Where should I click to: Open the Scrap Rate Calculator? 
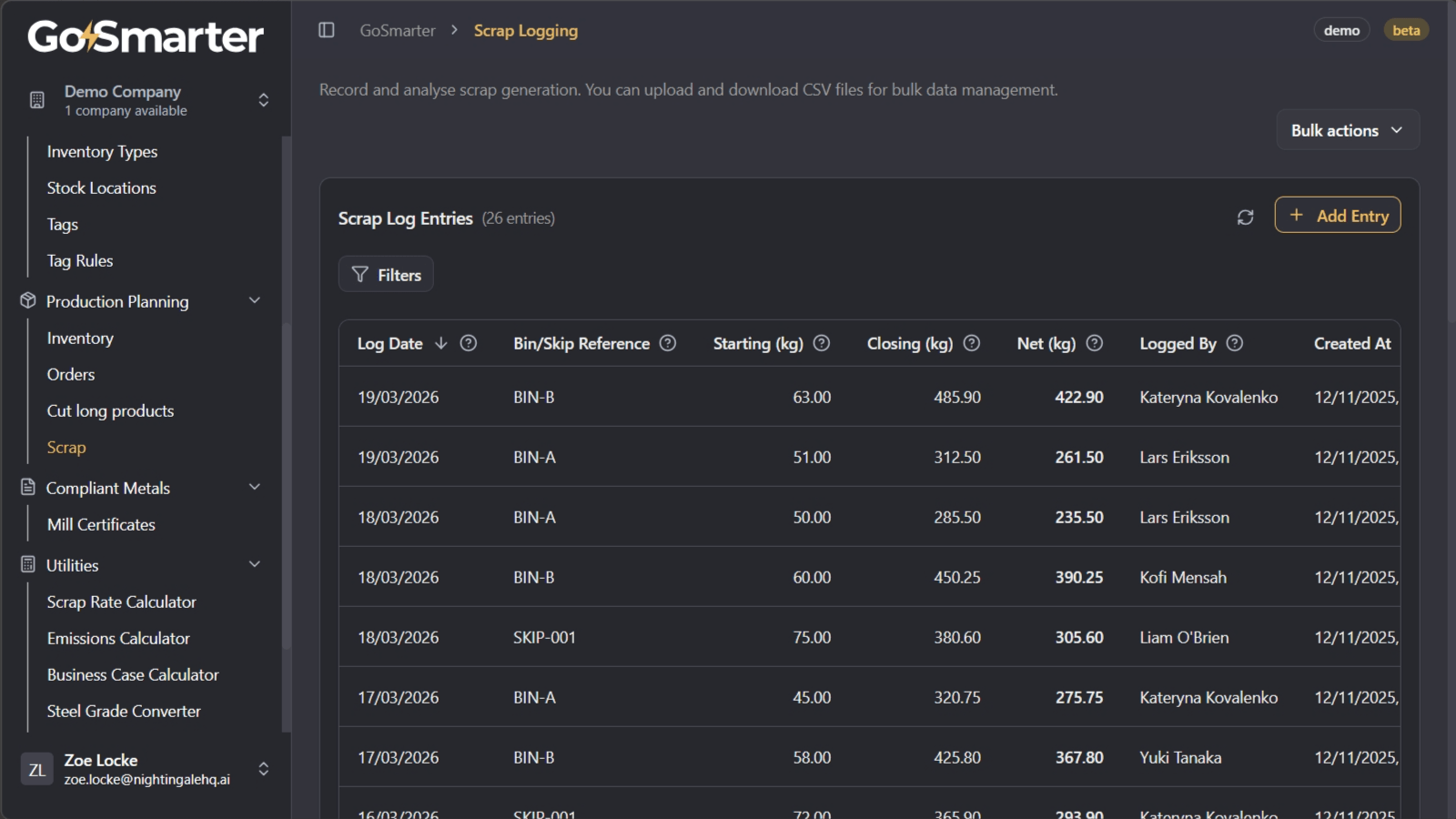click(121, 602)
